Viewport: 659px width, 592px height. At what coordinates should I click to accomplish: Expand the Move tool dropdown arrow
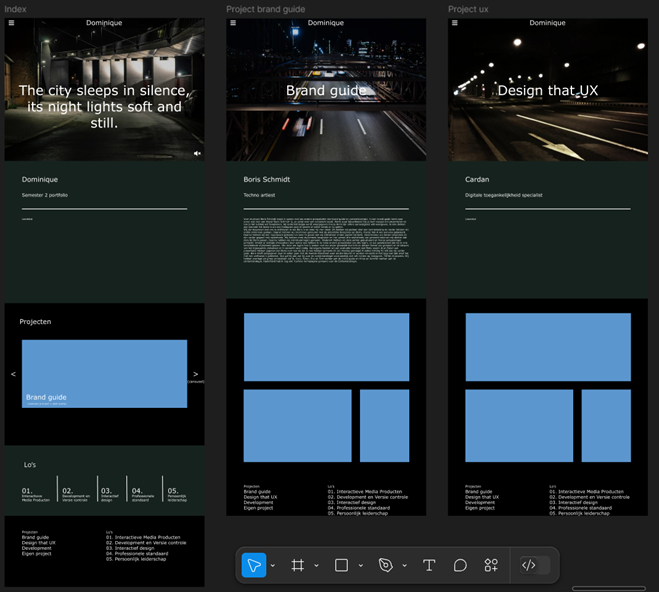click(273, 566)
